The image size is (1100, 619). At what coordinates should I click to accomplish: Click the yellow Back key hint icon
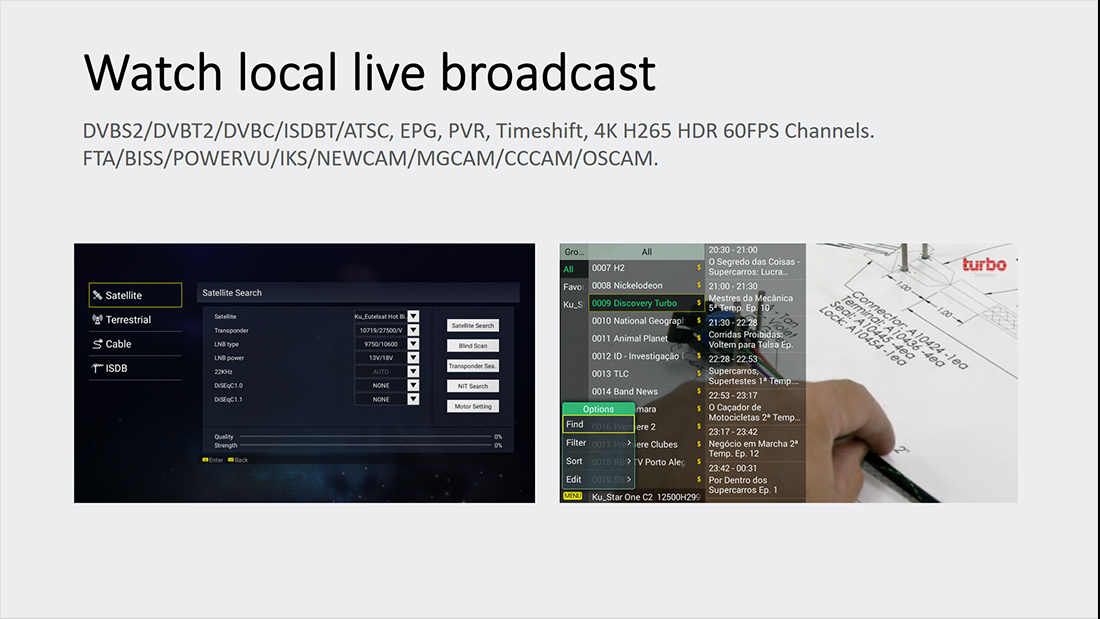231,460
